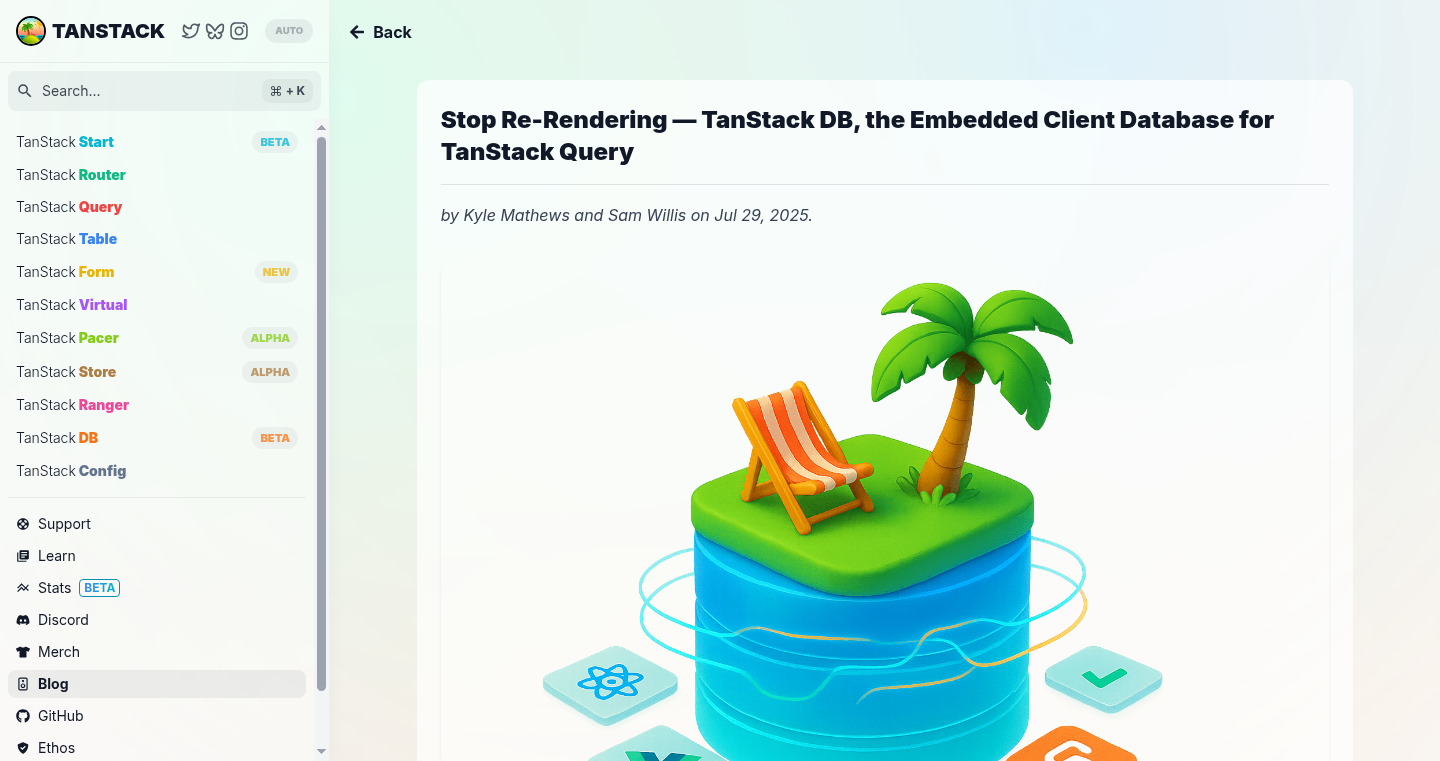This screenshot has height=761, width=1440.
Task: Open the Merch page
Action: pos(157,652)
